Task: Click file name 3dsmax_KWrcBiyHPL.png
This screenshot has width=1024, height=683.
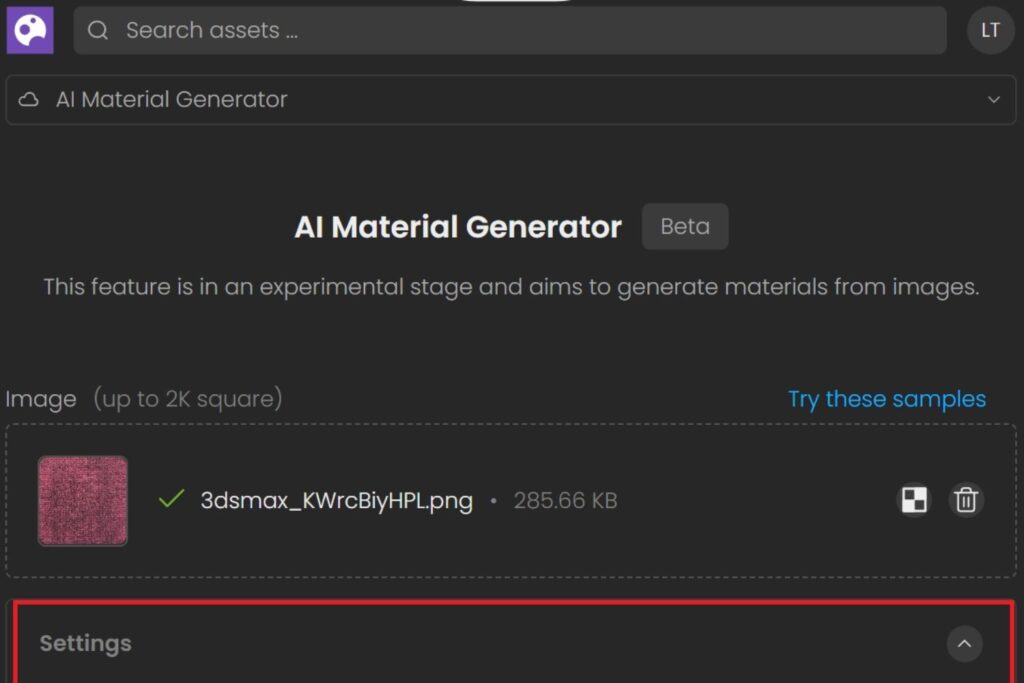Action: coord(336,501)
